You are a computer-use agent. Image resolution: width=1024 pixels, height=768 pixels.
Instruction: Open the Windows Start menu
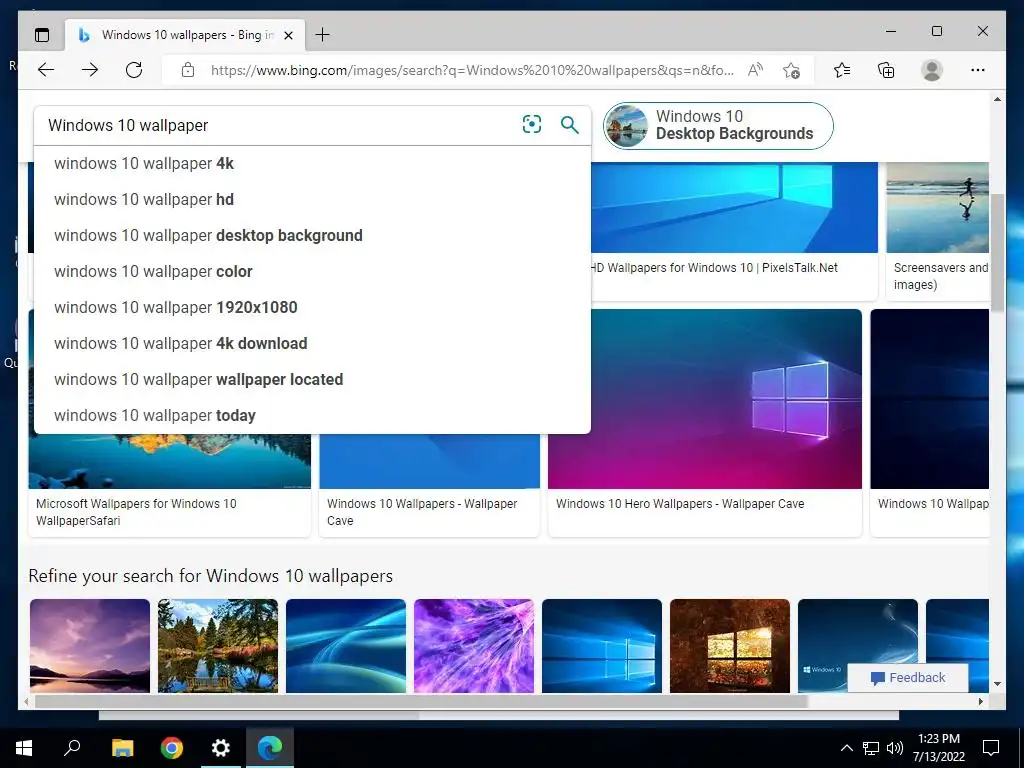click(24, 748)
